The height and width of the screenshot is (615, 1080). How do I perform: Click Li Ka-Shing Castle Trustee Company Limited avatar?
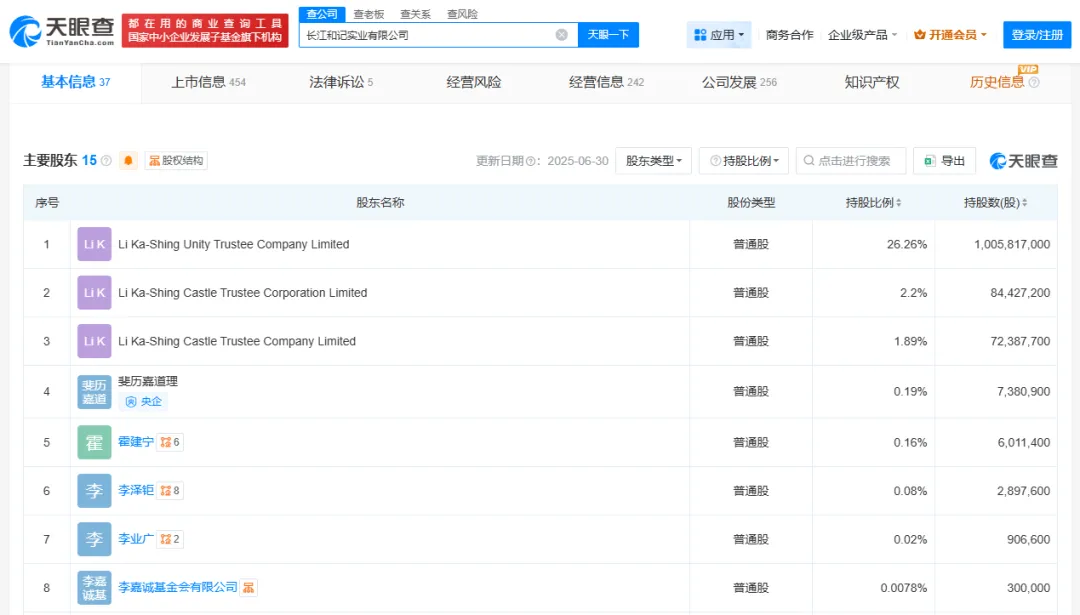[94, 341]
